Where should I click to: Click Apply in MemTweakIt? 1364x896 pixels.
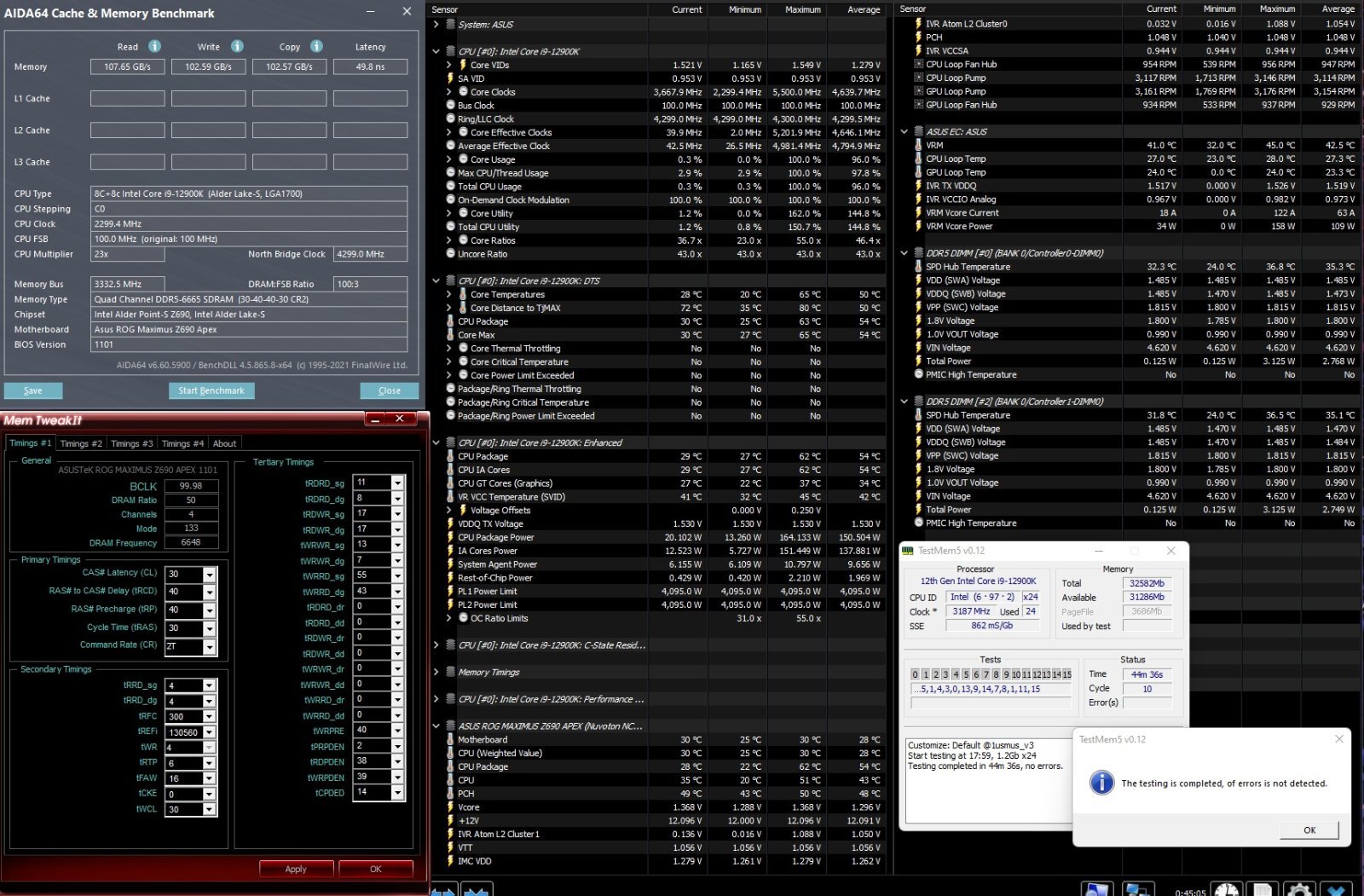pos(296,869)
